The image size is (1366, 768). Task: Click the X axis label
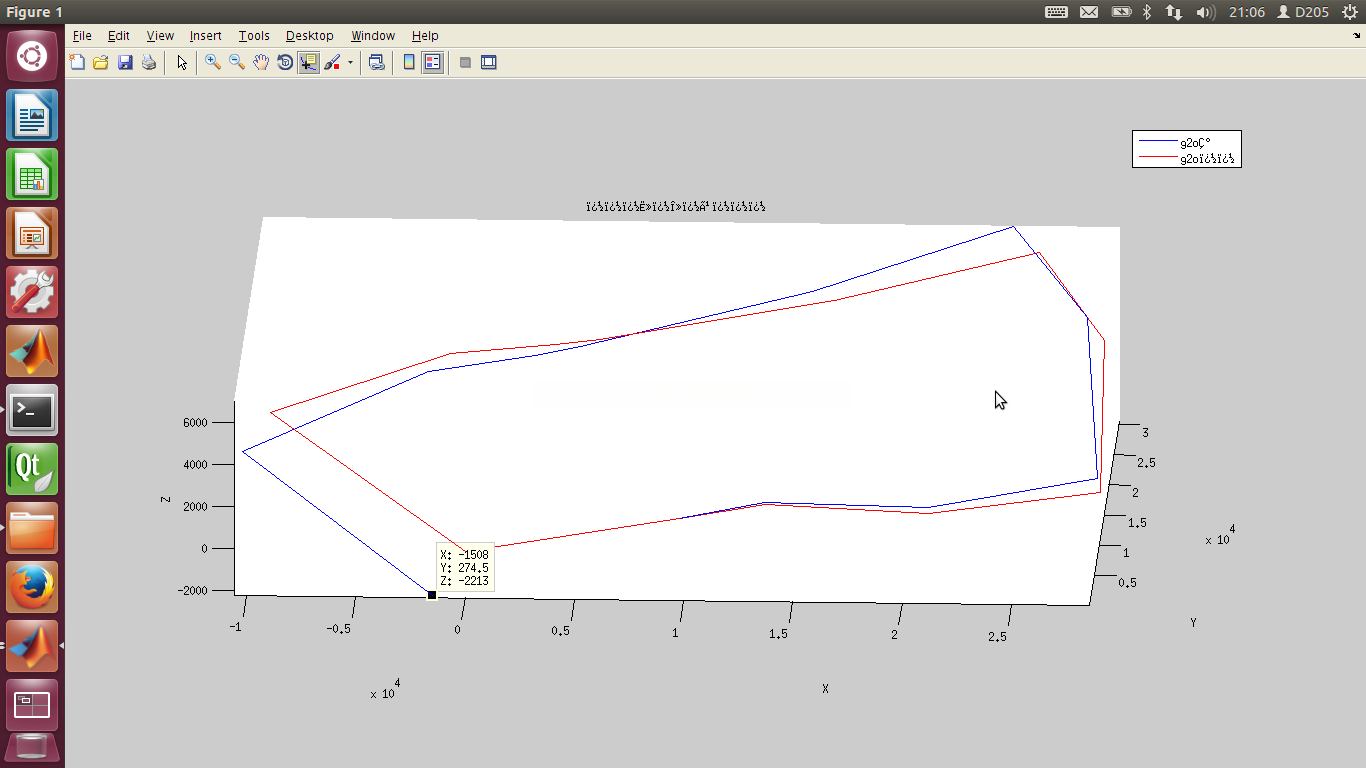coord(825,688)
